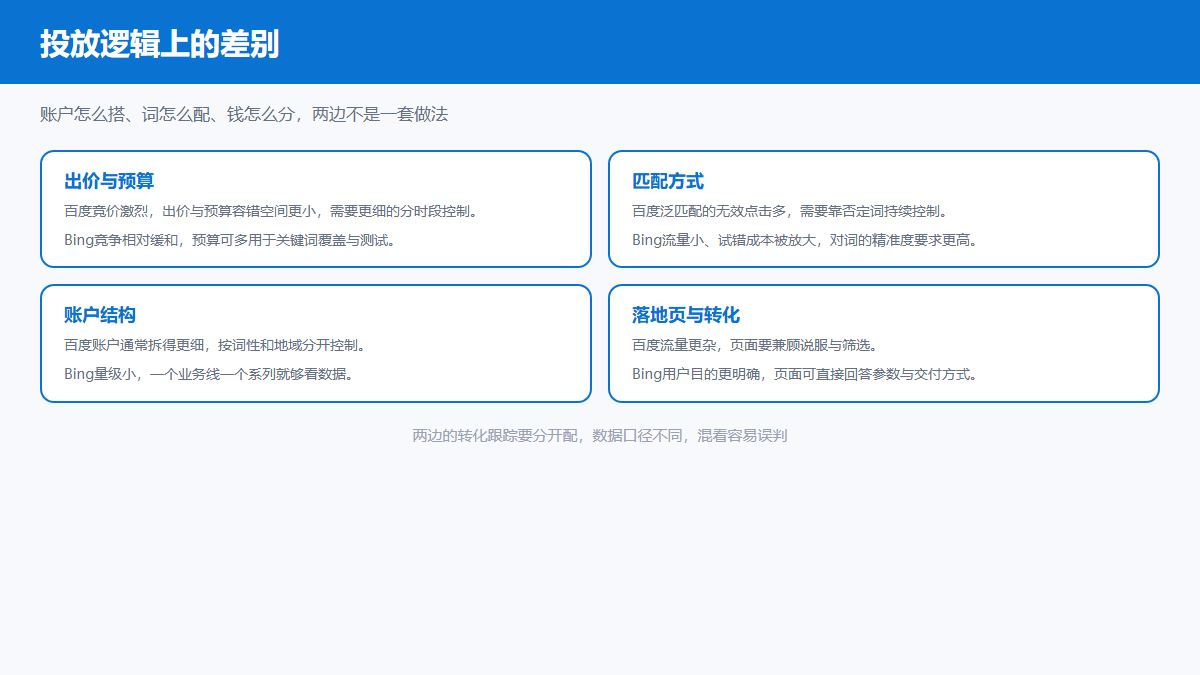Click the 落地页与转化 card heading
This screenshot has height=675, width=1200.
point(686,315)
